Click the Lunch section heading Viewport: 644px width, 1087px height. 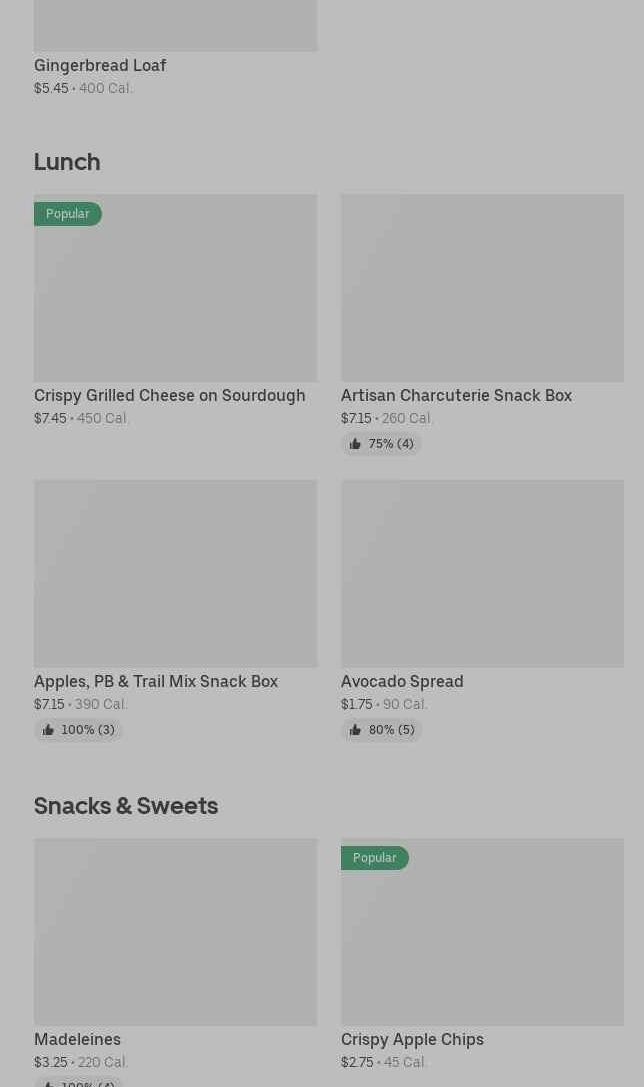tap(67, 161)
